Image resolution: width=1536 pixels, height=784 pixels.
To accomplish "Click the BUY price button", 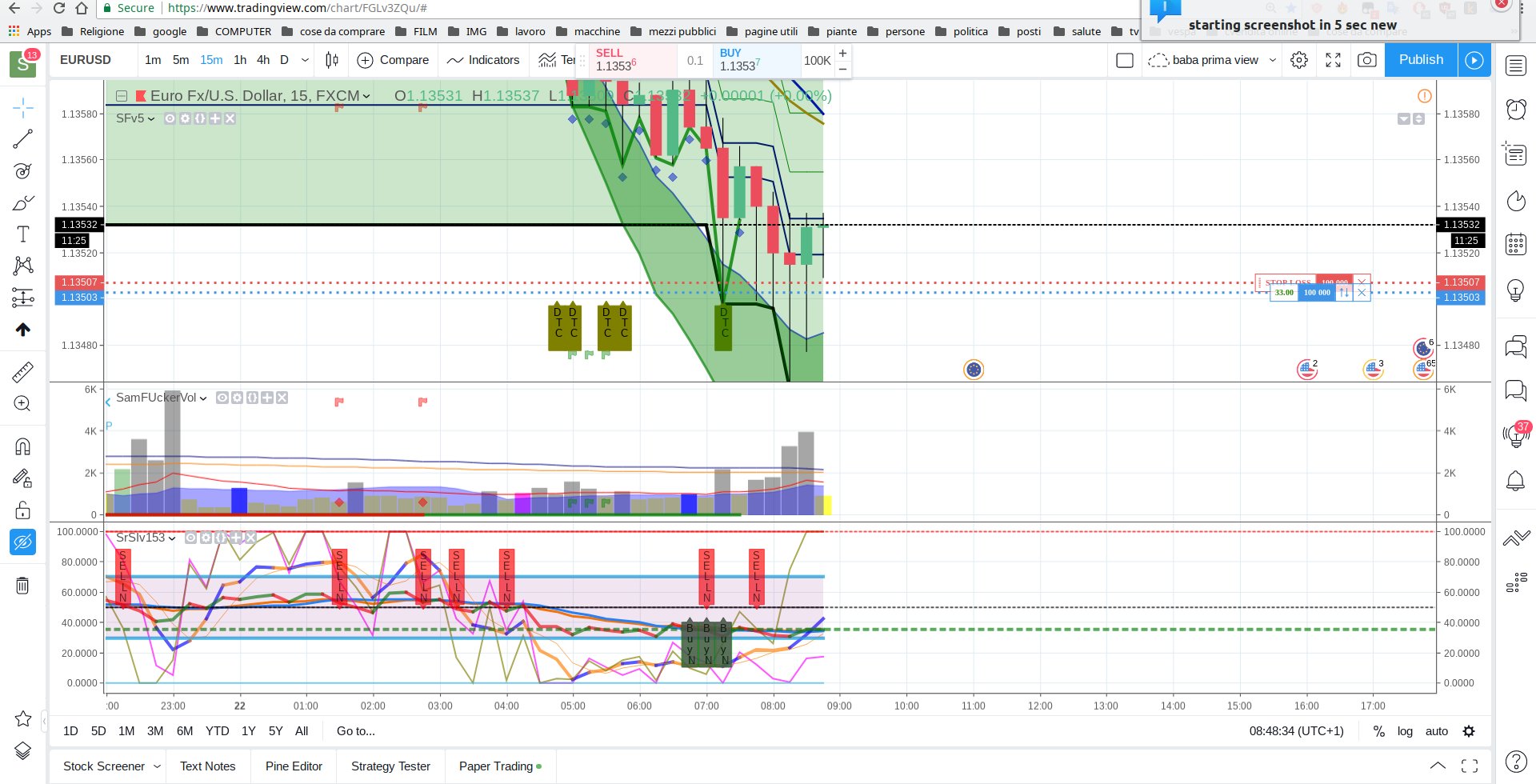I will 757,60.
